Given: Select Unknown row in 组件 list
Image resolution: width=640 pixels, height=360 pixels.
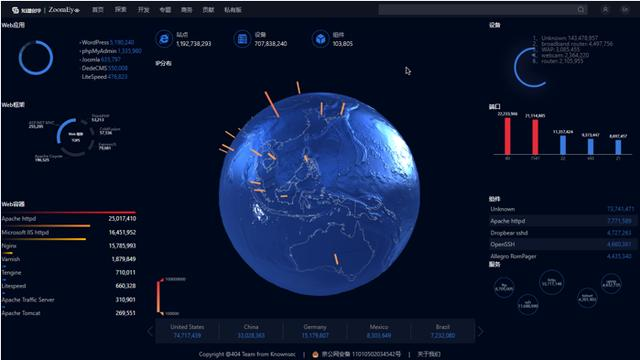Looking at the screenshot, I should [x=562, y=209].
